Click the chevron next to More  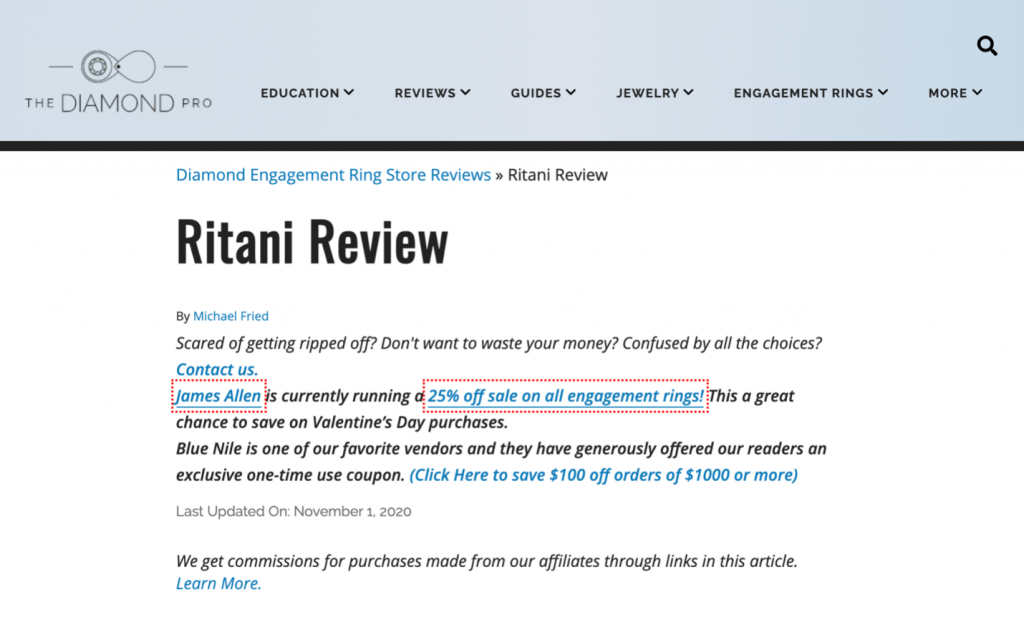click(x=977, y=93)
